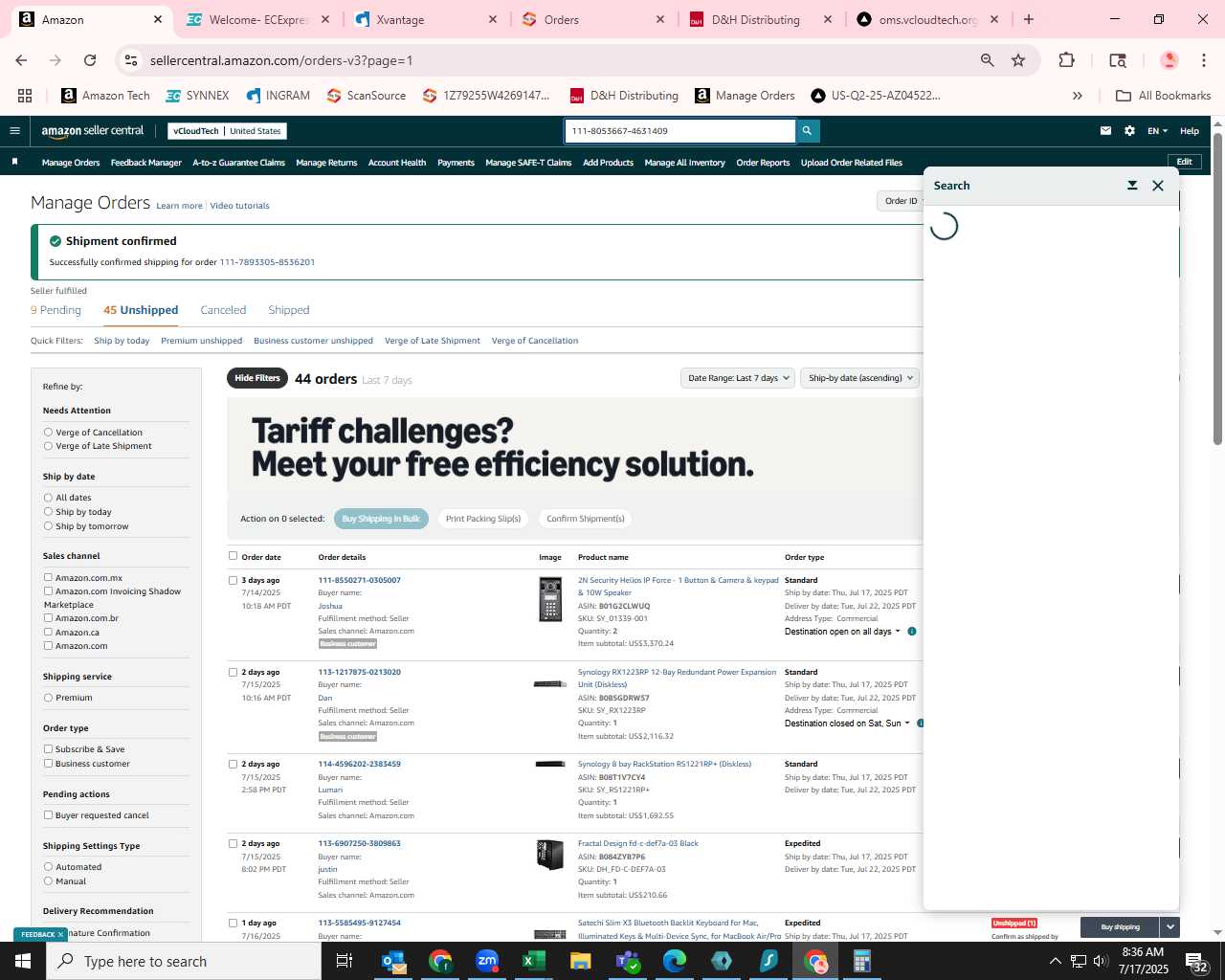
Task: Click Print Packing Slip(s) button
Action: 483,519
